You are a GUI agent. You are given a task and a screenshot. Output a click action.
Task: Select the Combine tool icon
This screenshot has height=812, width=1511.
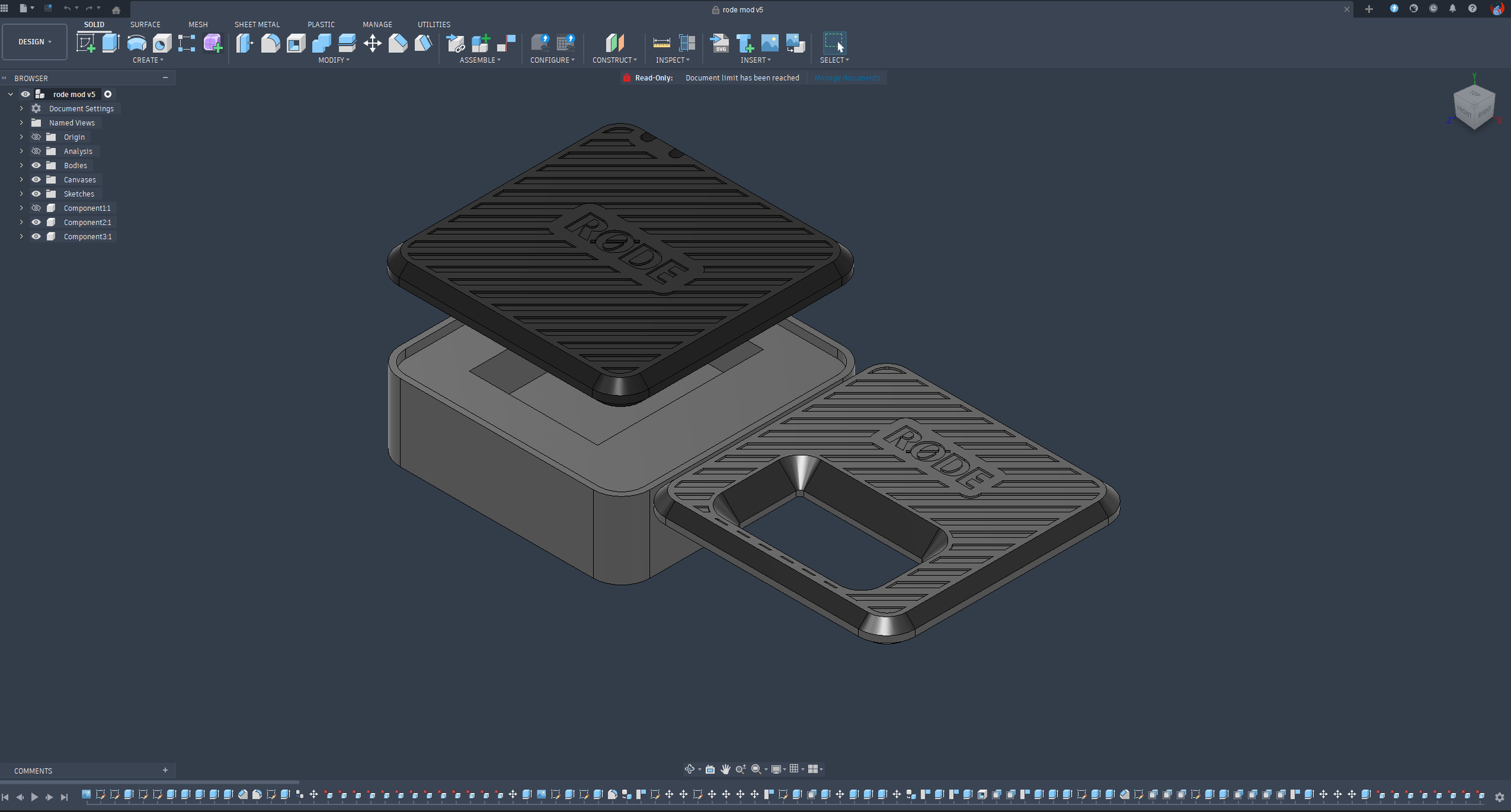(321, 43)
